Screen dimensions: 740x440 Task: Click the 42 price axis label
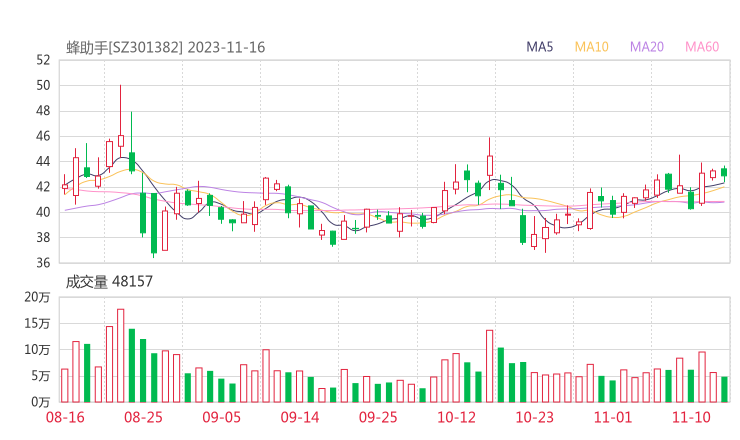coord(43,187)
